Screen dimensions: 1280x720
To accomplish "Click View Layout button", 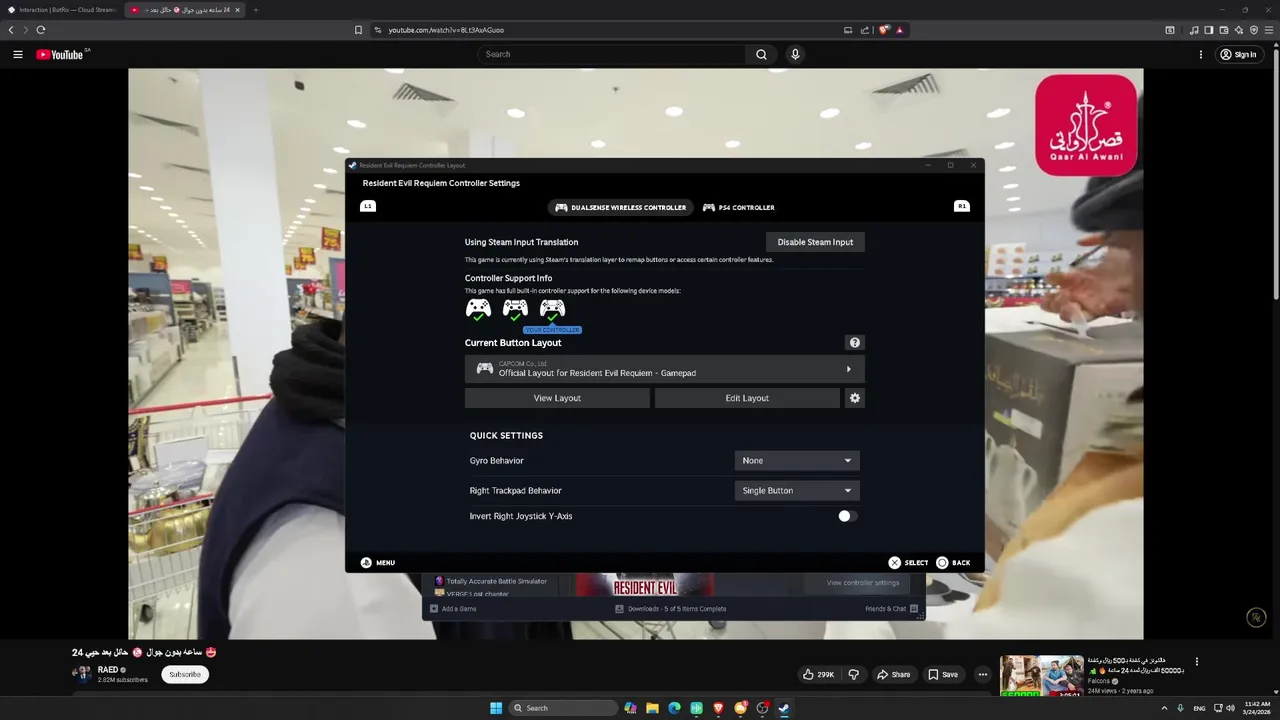I will (557, 398).
